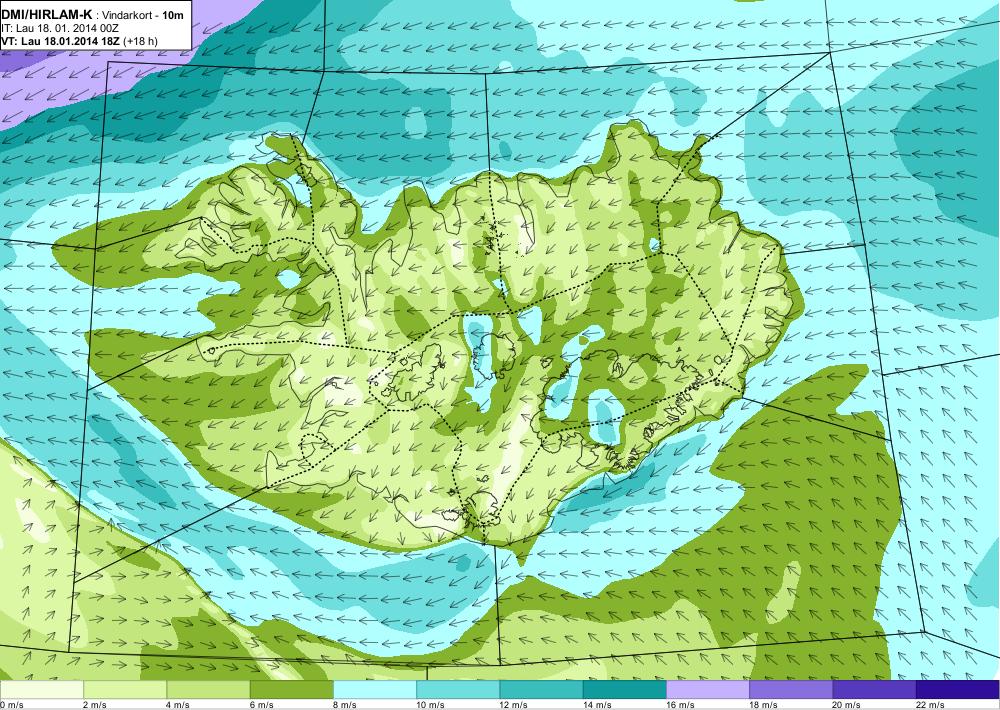Click the '16 m/s' legend label
Viewport: 1000px width, 710px height.
pyautogui.click(x=680, y=705)
